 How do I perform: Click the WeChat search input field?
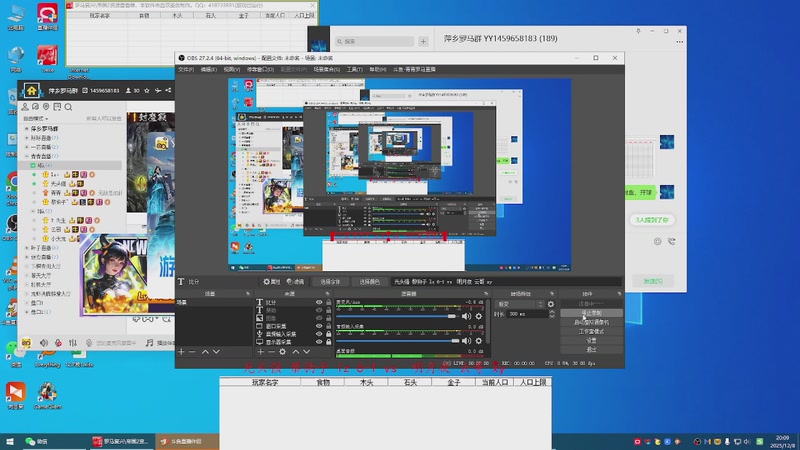pyautogui.click(x=374, y=41)
